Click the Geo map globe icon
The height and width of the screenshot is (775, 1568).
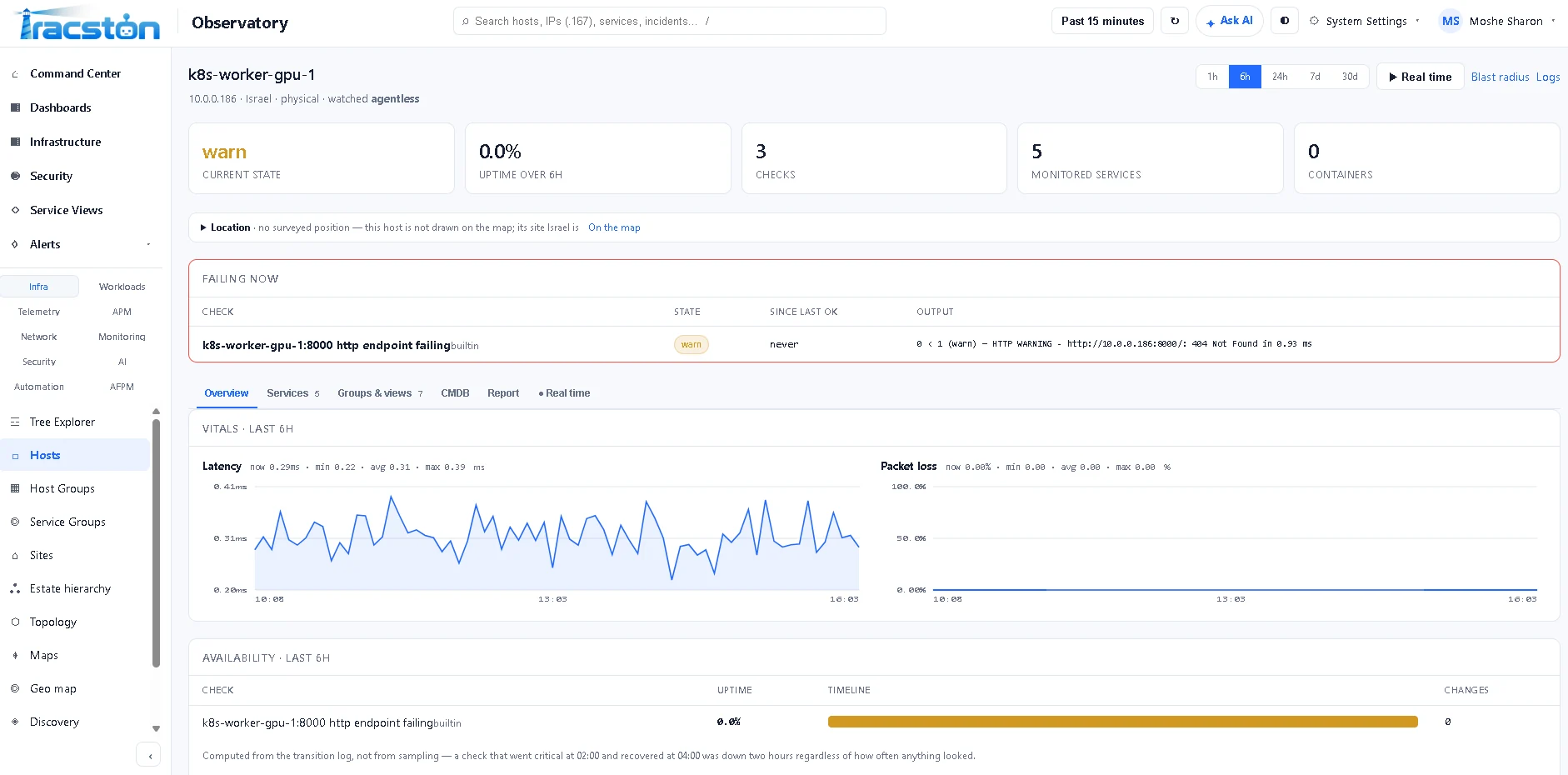[15, 688]
